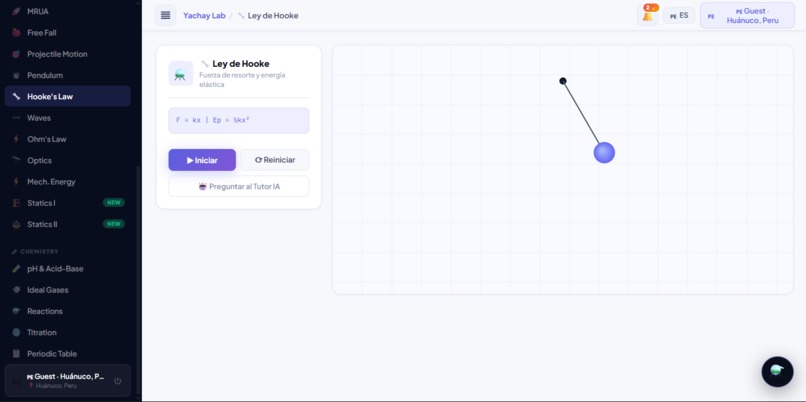Viewport: 806px width, 402px height.
Task: Click the Mech. Energy icon
Action: (16, 182)
